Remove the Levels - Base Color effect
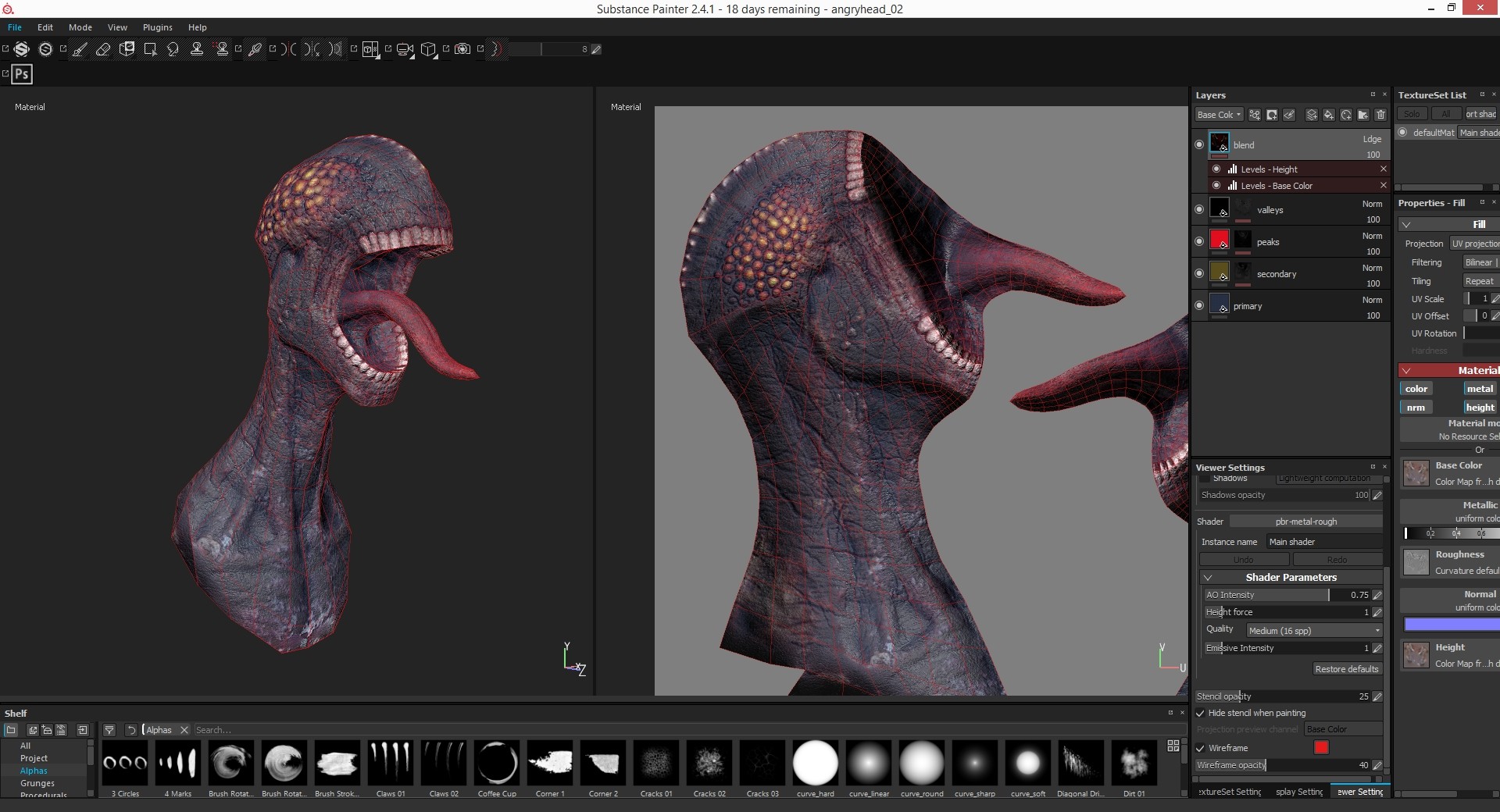The height and width of the screenshot is (812, 1500). coord(1383,185)
